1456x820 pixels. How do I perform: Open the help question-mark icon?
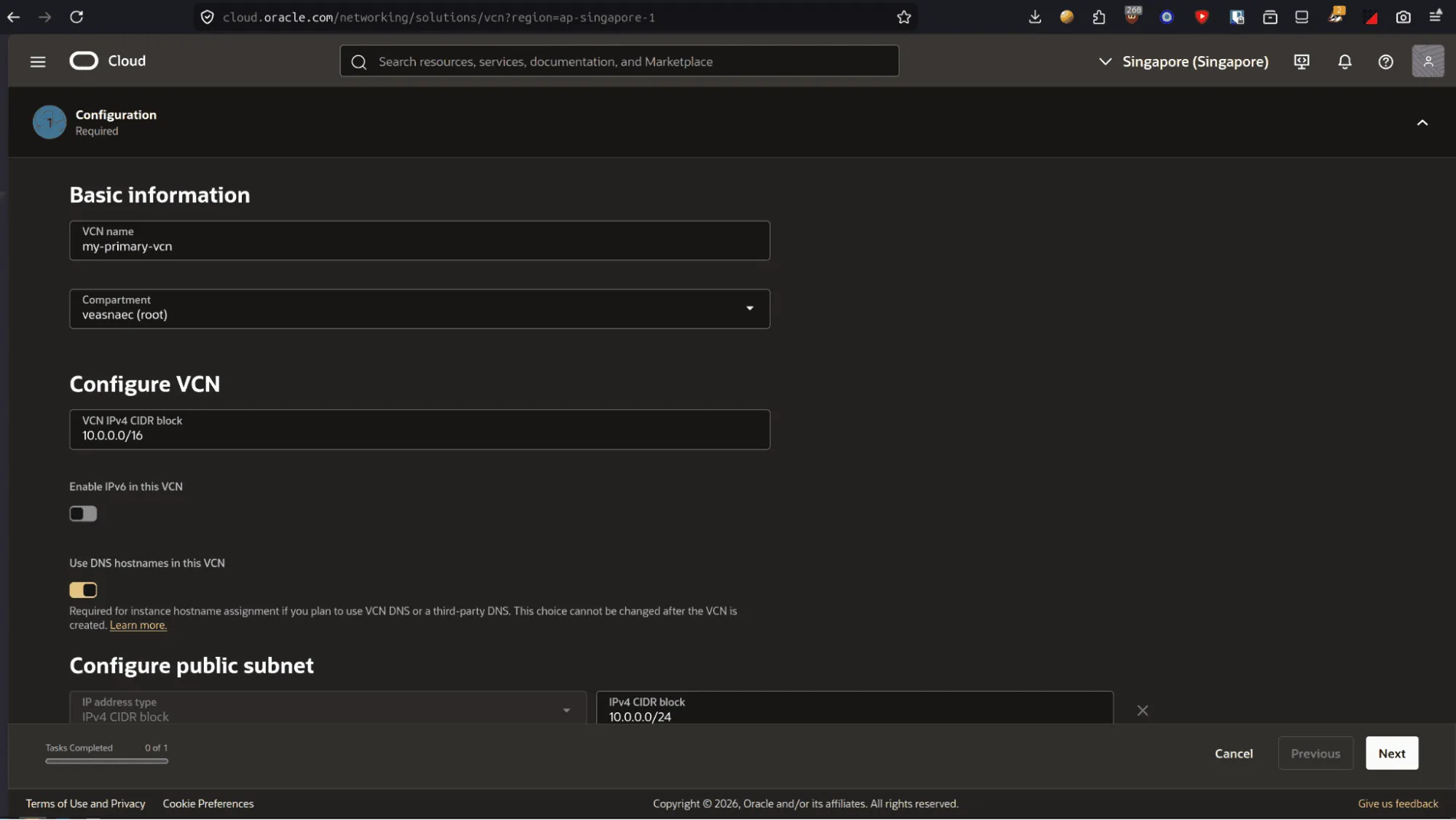1386,62
